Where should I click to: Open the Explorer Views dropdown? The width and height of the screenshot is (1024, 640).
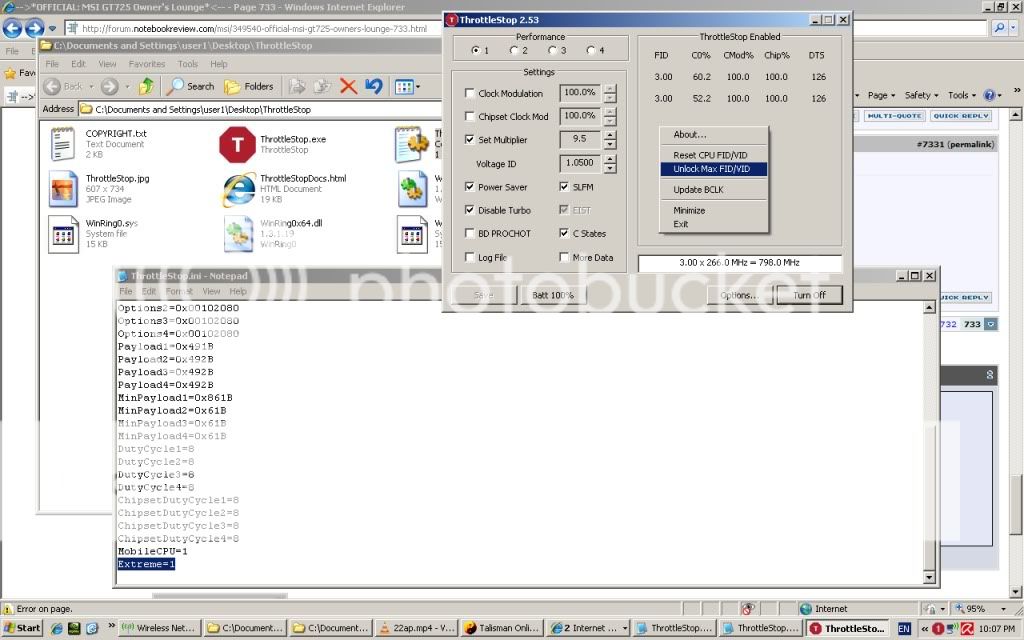tap(405, 86)
